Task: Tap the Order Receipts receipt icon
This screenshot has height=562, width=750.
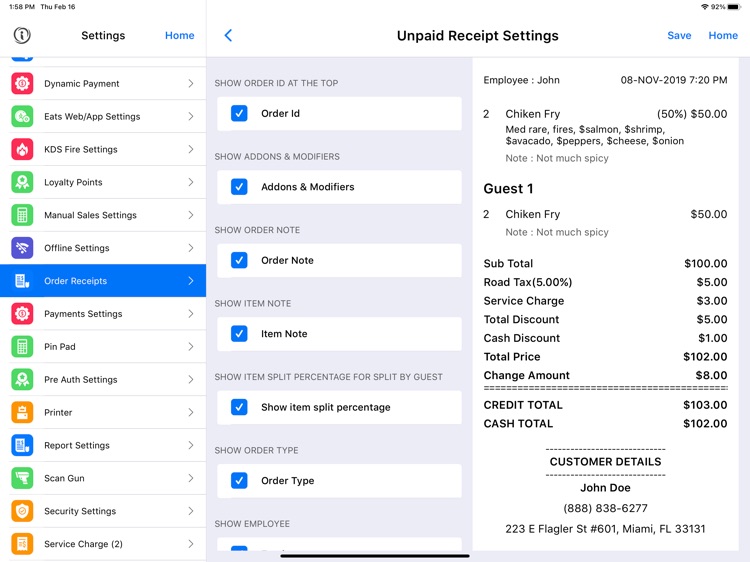Action: (22, 281)
